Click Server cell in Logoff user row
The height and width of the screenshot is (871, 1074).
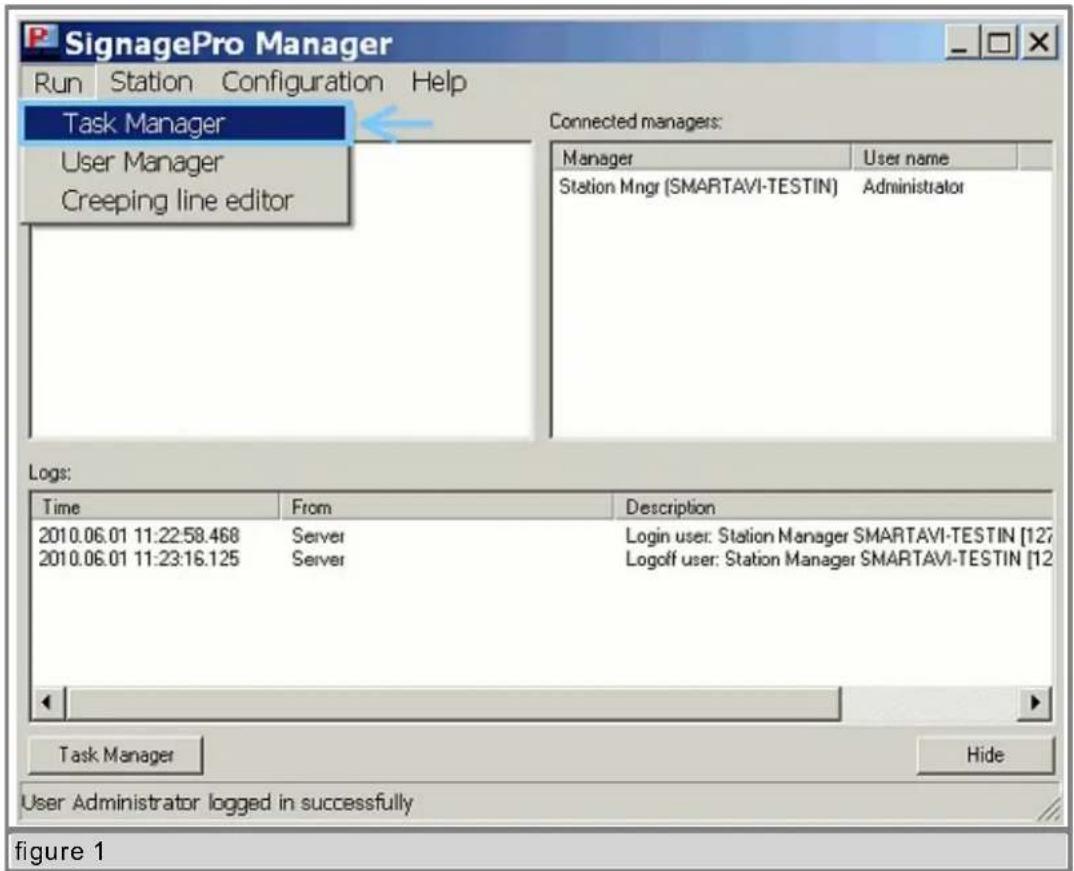click(x=318, y=559)
